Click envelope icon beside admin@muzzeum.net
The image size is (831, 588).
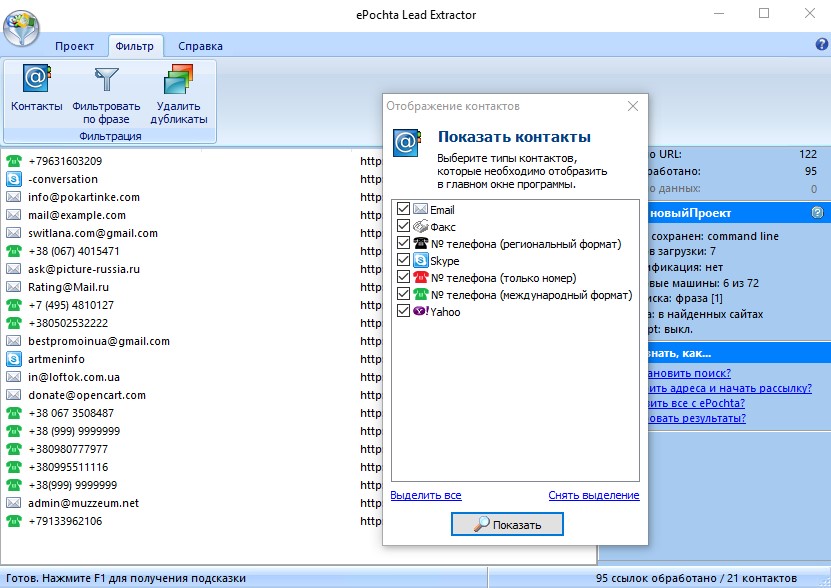click(14, 503)
